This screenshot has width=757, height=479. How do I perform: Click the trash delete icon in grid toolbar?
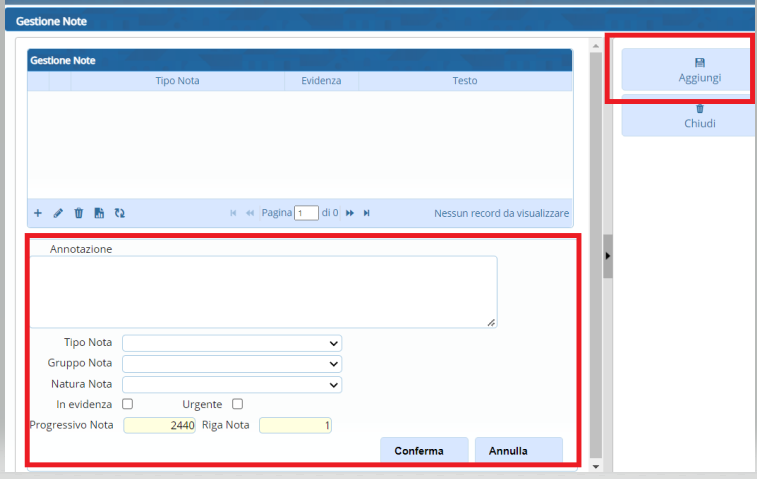tap(79, 213)
